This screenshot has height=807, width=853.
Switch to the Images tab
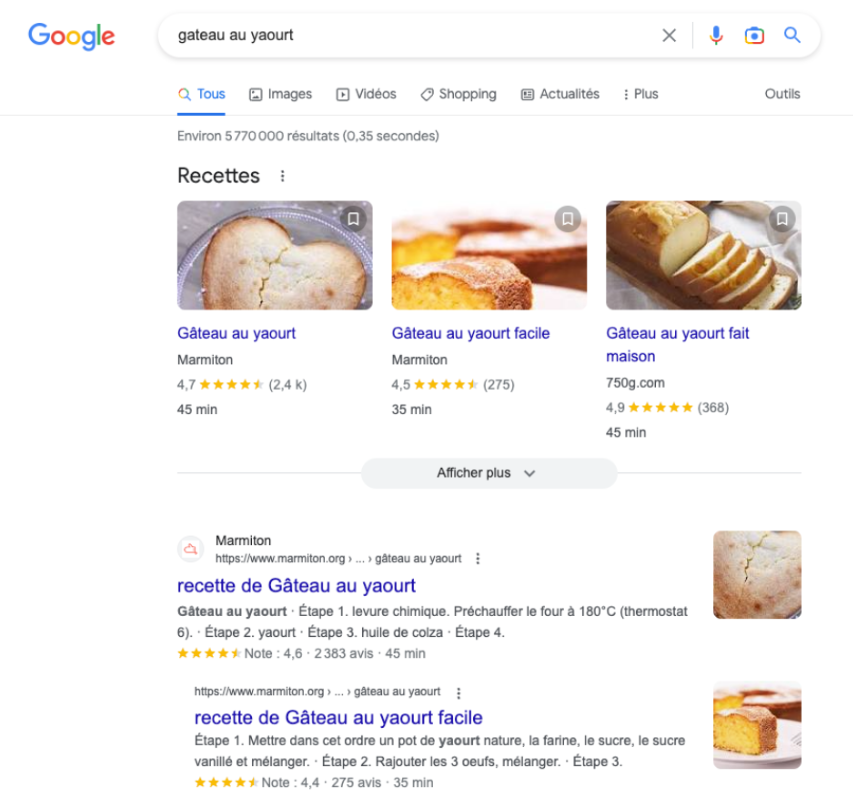tap(281, 93)
